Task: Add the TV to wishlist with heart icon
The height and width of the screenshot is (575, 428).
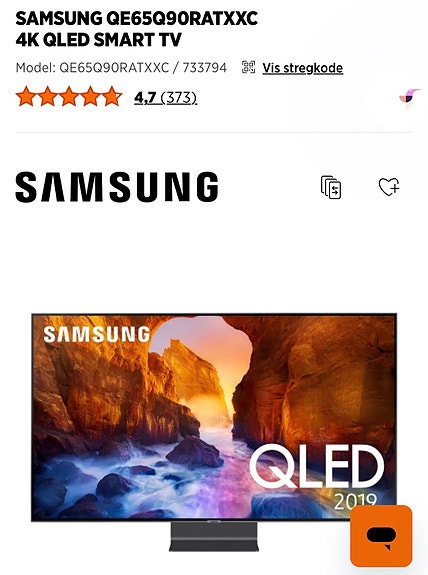Action: 389,187
